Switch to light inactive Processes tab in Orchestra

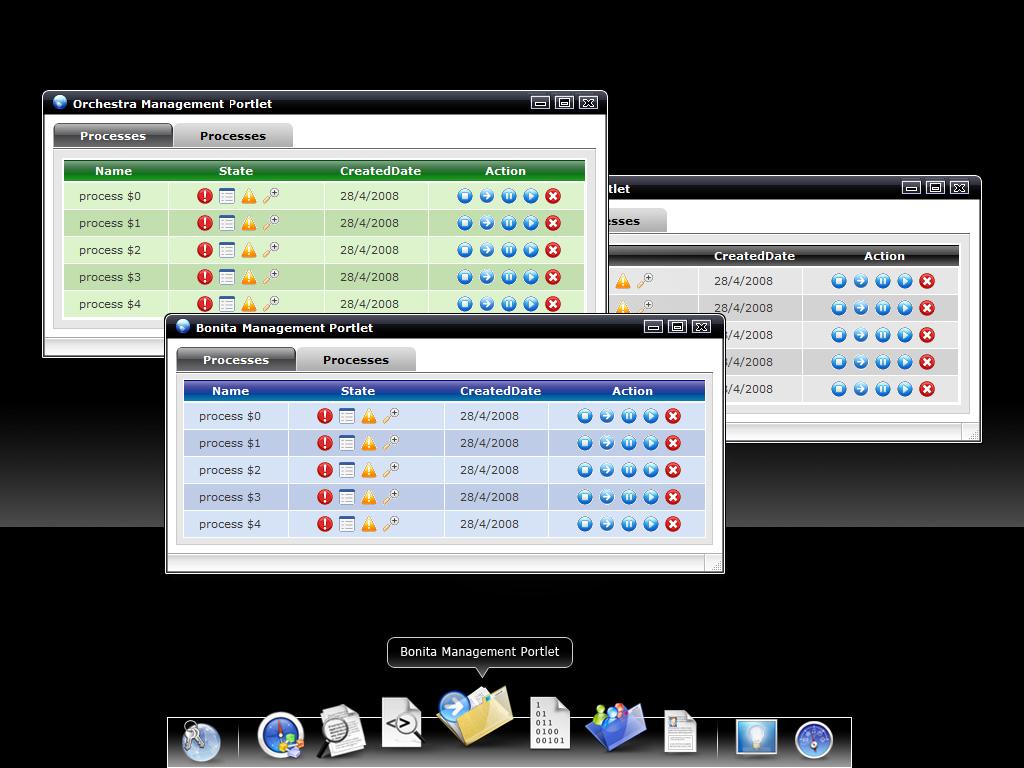coord(233,136)
